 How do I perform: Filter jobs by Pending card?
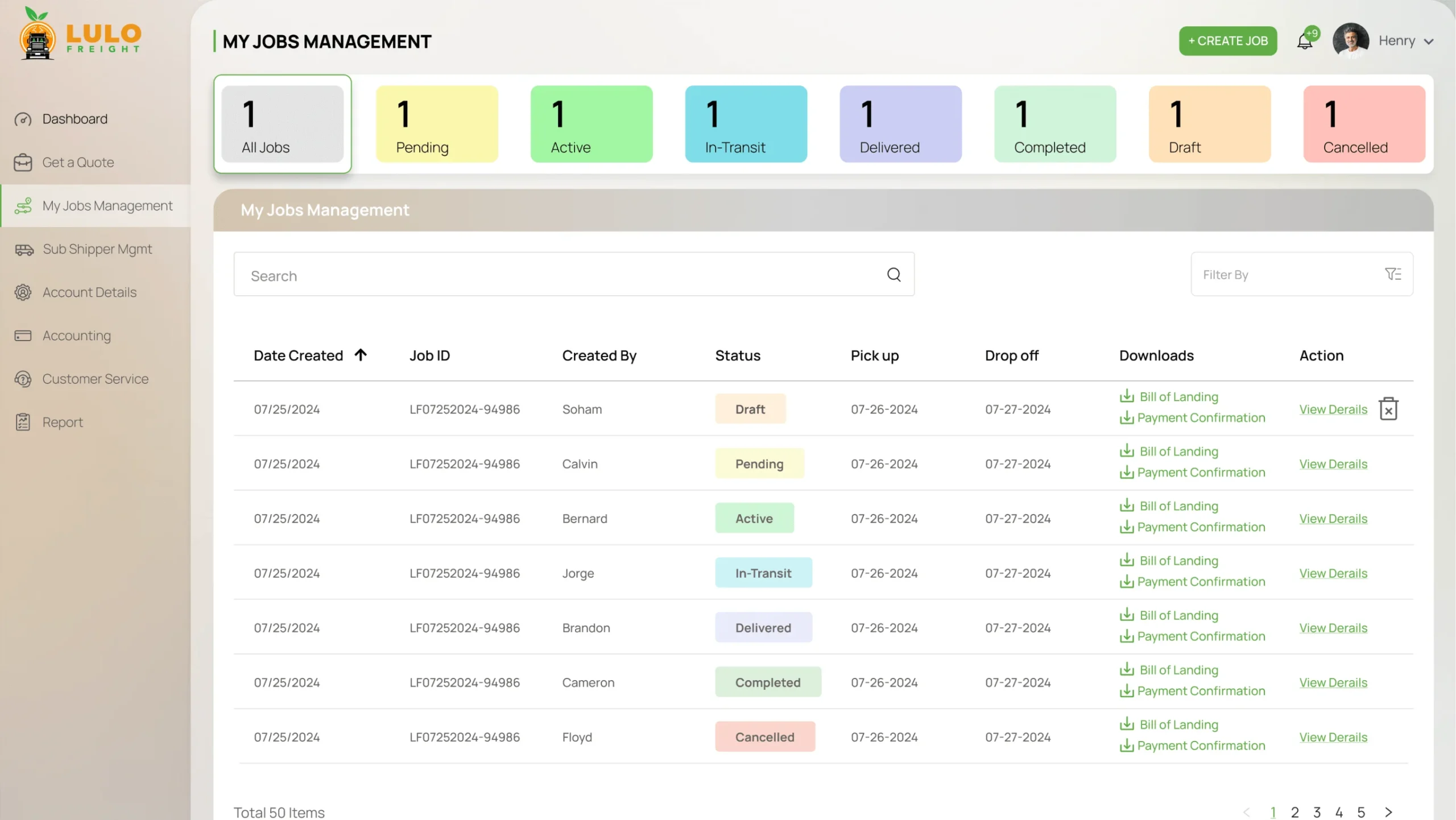tap(437, 124)
